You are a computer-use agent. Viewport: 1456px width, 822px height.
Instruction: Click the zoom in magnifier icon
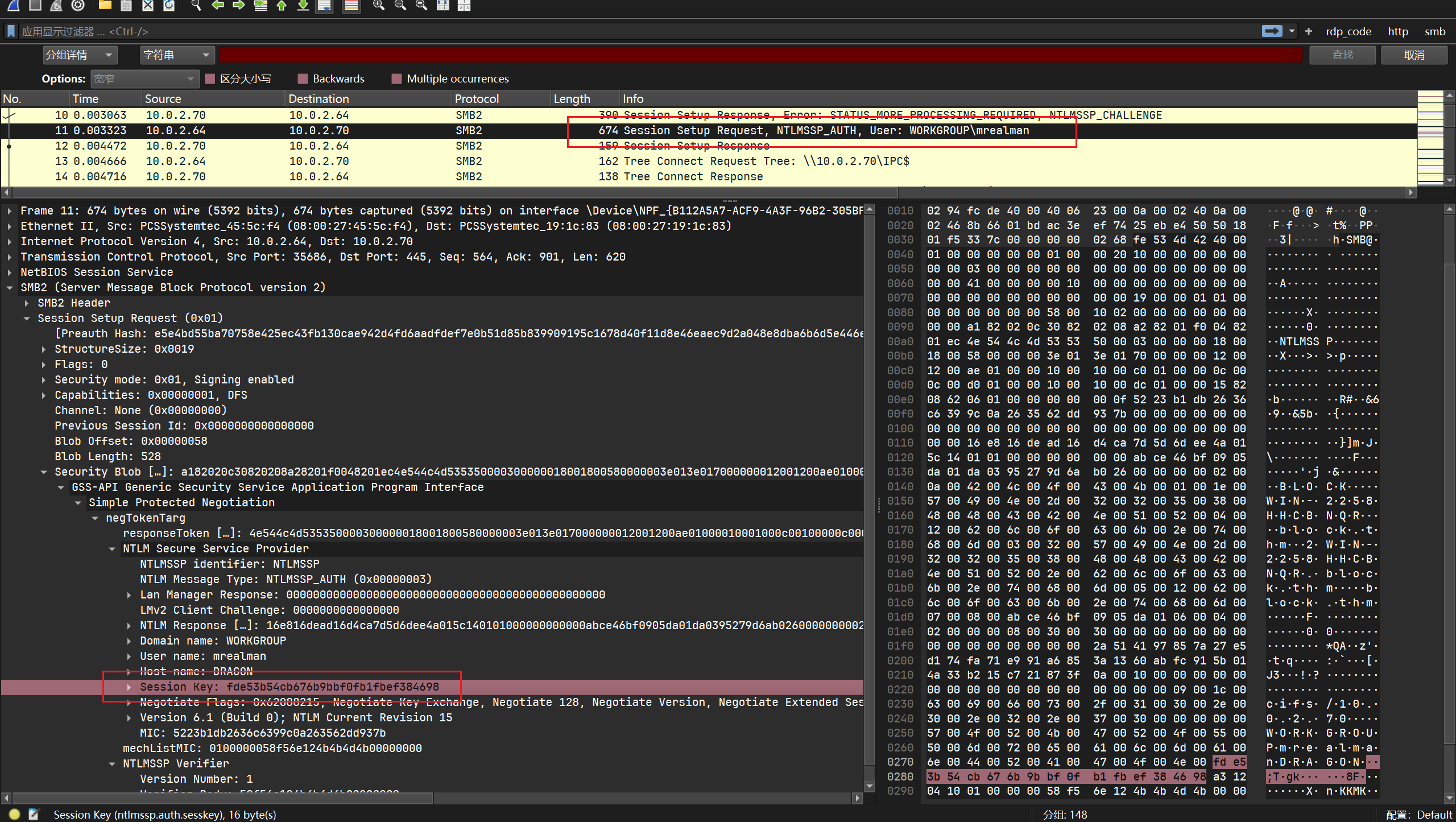(378, 5)
